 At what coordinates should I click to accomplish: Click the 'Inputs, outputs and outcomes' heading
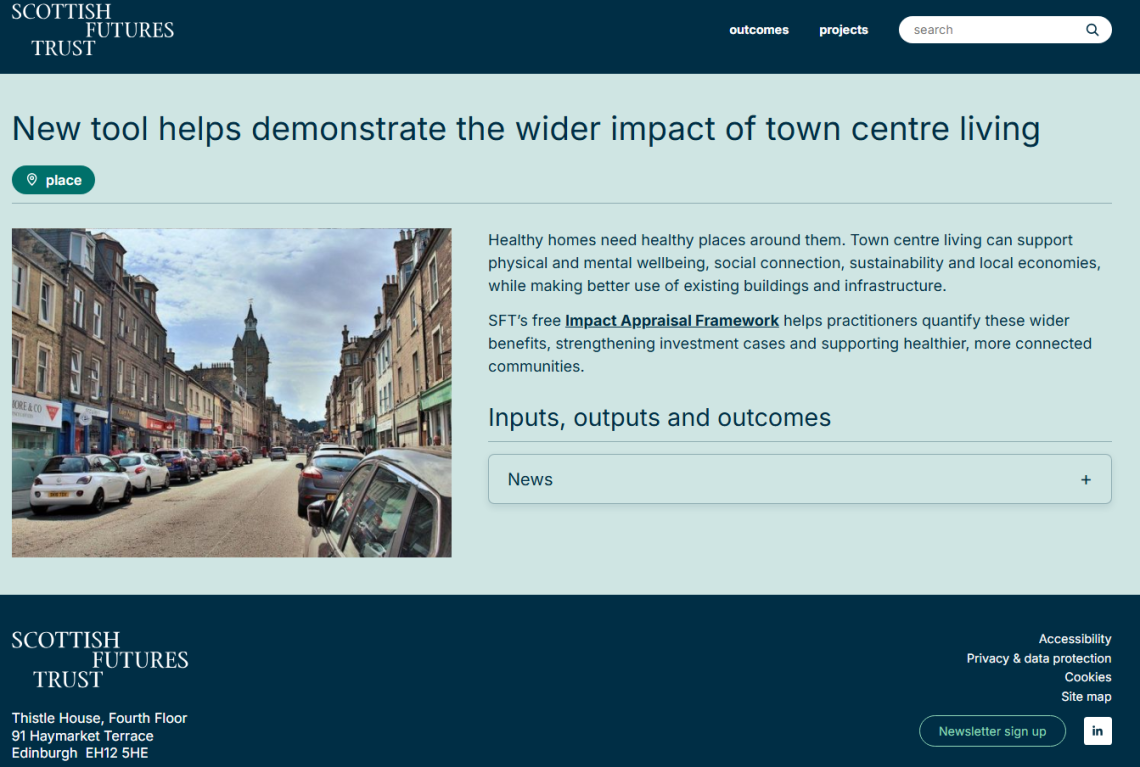point(659,417)
